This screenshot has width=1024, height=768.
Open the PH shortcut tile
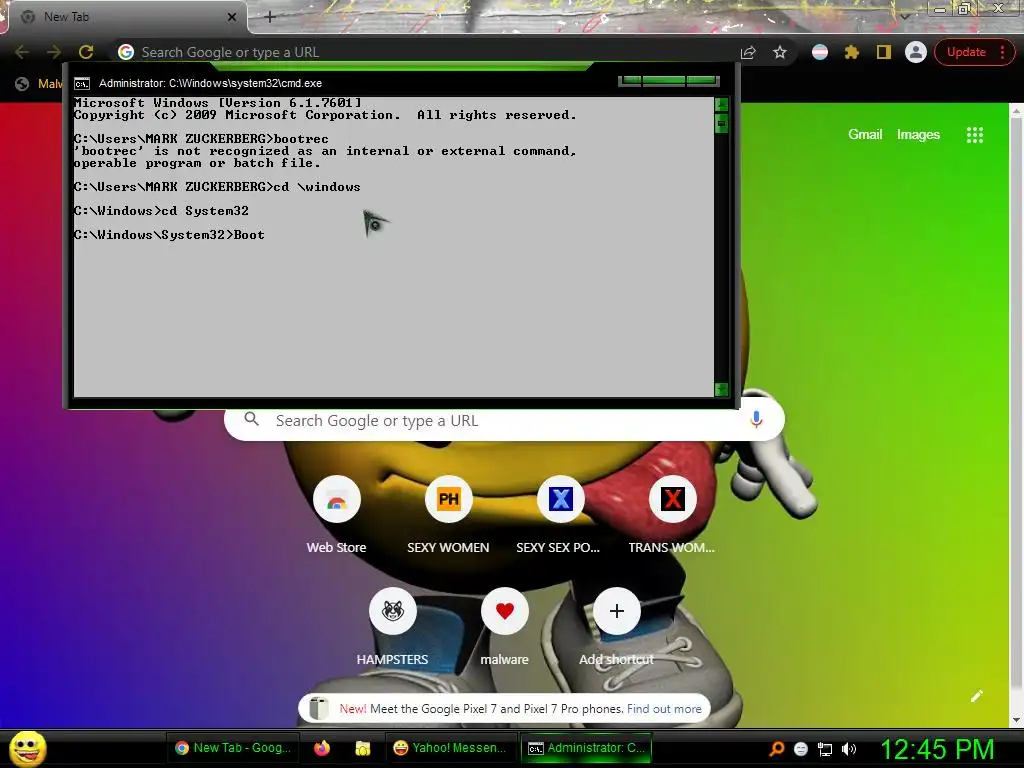[449, 500]
